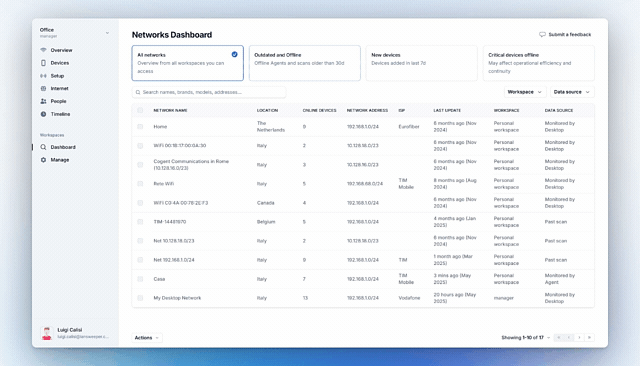The width and height of the screenshot is (640, 366).
Task: Sort by the Last Update column header
Action: point(447,111)
